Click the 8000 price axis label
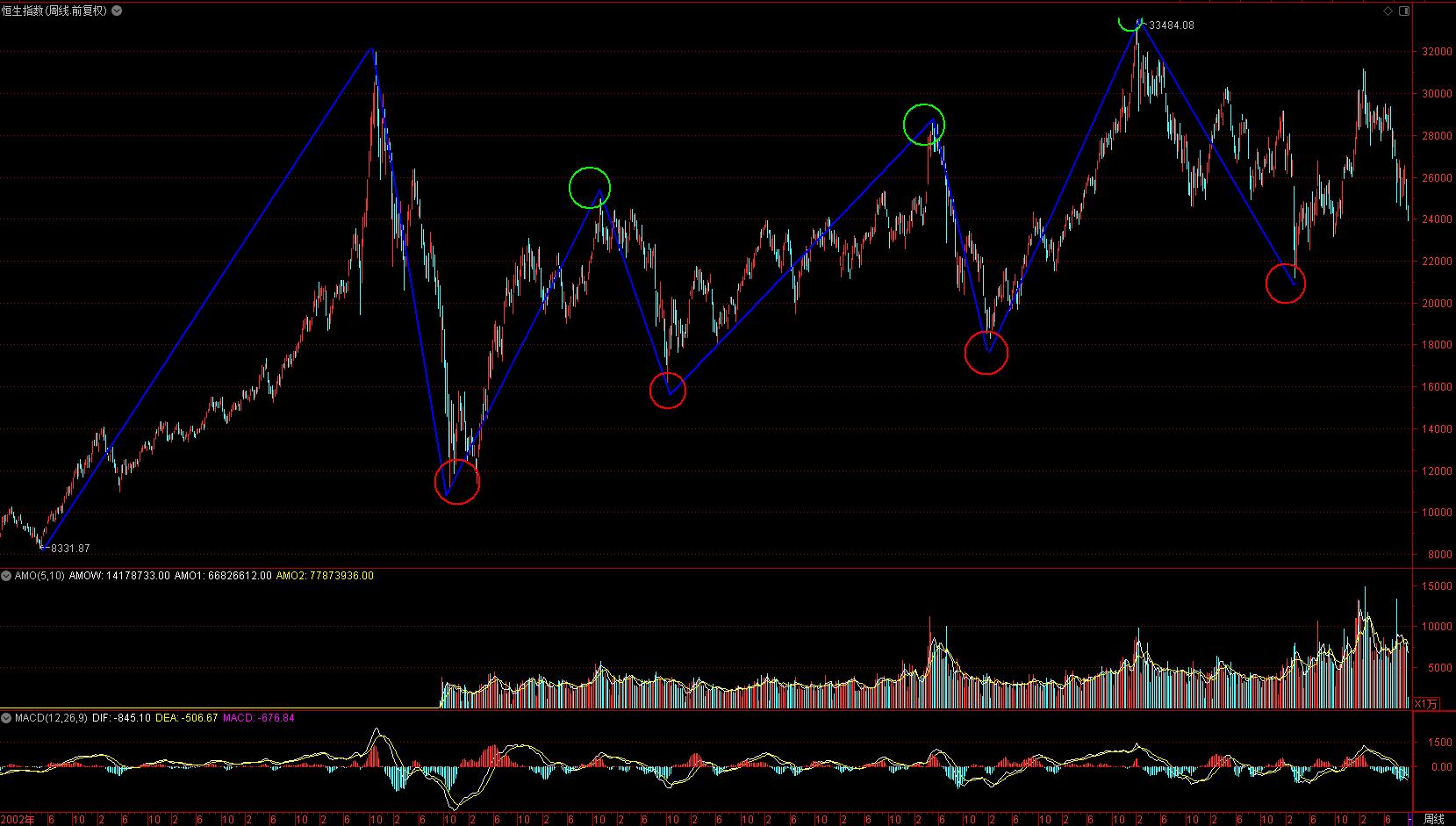The height and width of the screenshot is (826, 1456). coord(1439,555)
